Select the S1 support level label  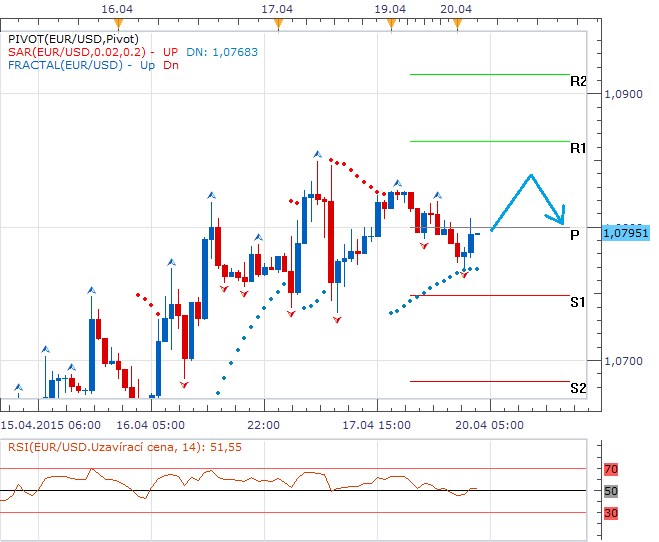pos(577,301)
